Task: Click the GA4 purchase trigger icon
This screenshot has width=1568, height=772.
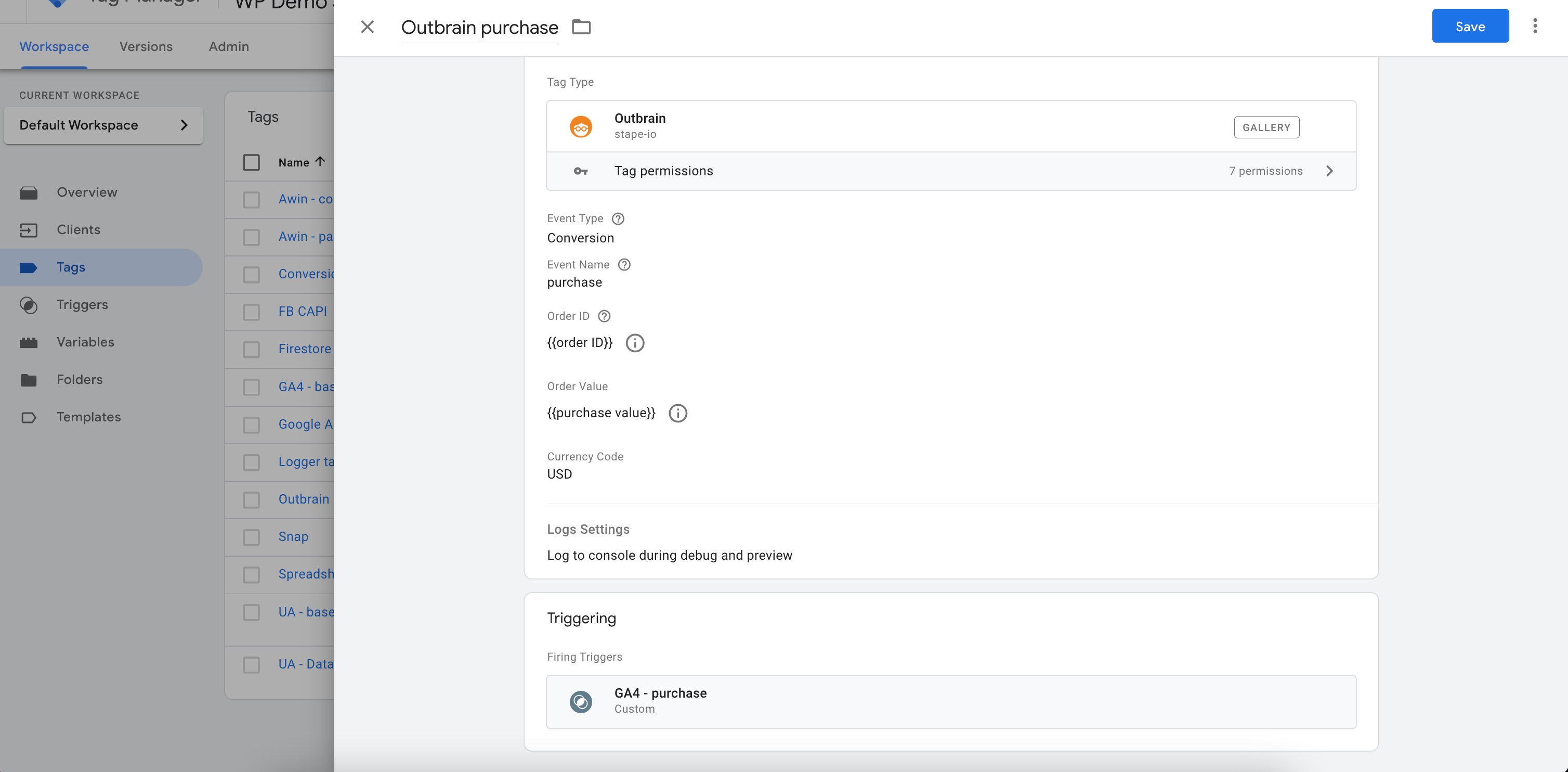Action: pos(580,700)
